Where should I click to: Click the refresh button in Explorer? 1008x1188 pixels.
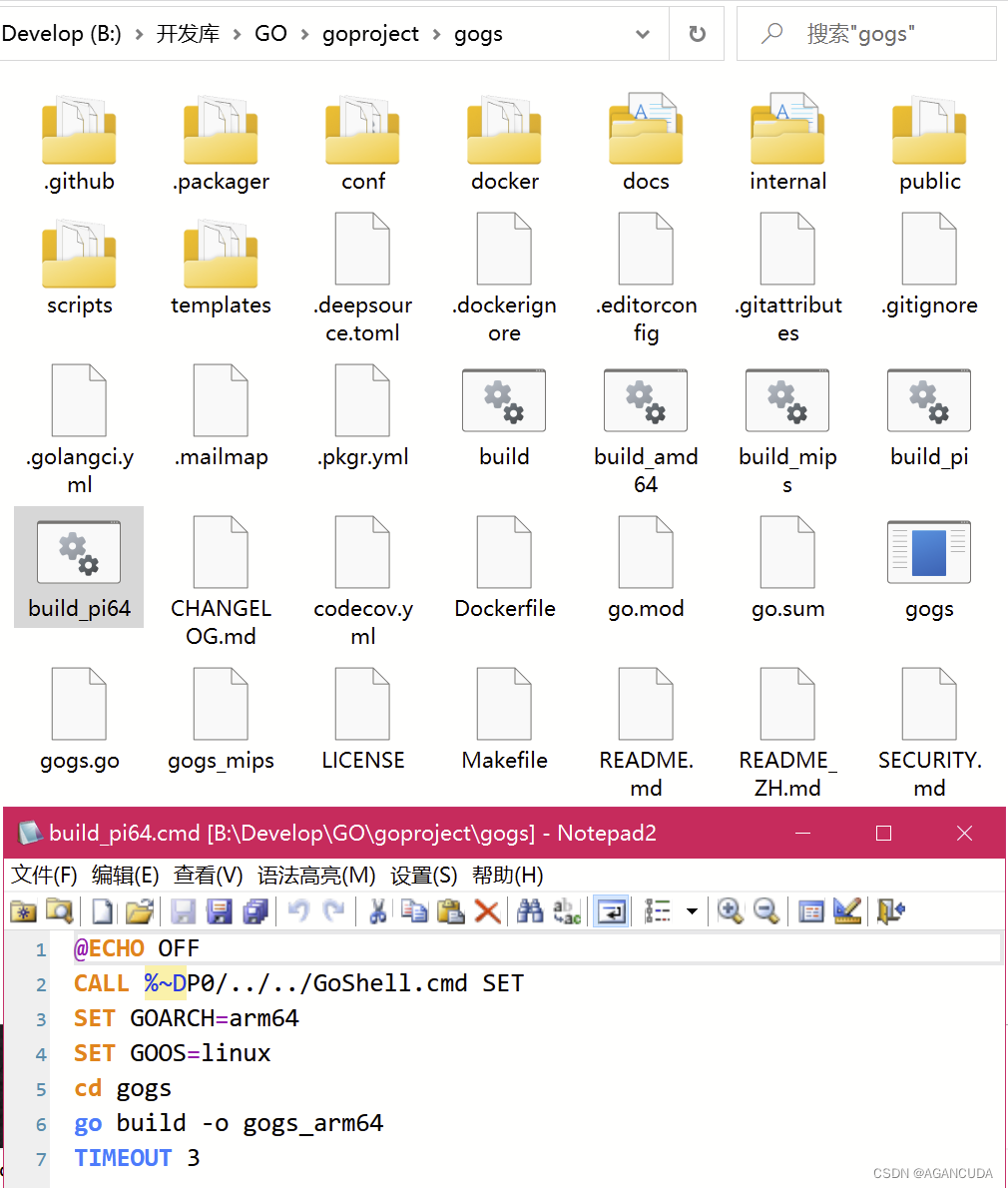coord(697,33)
